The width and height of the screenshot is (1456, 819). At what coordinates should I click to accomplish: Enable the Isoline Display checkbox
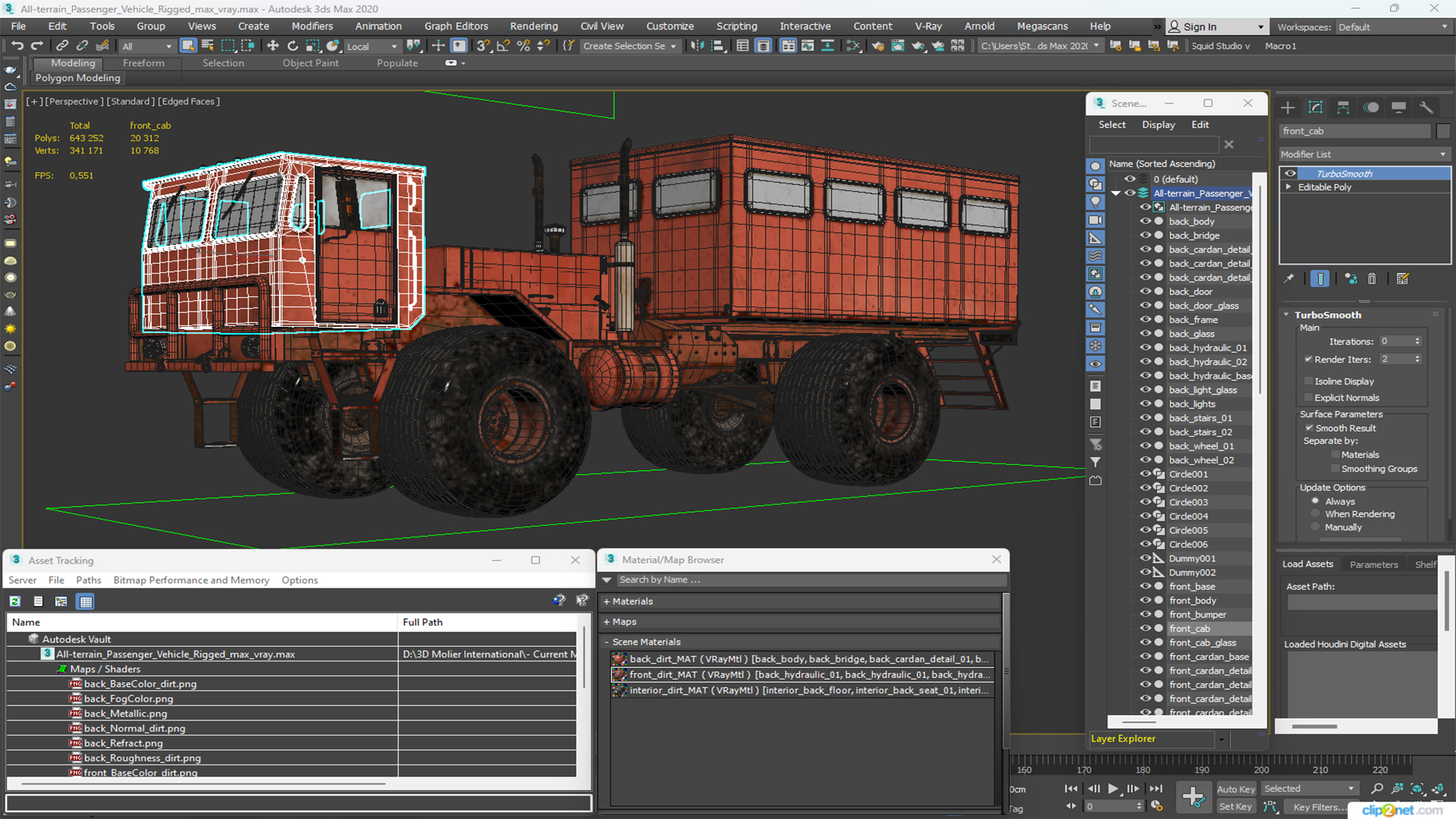point(1308,381)
